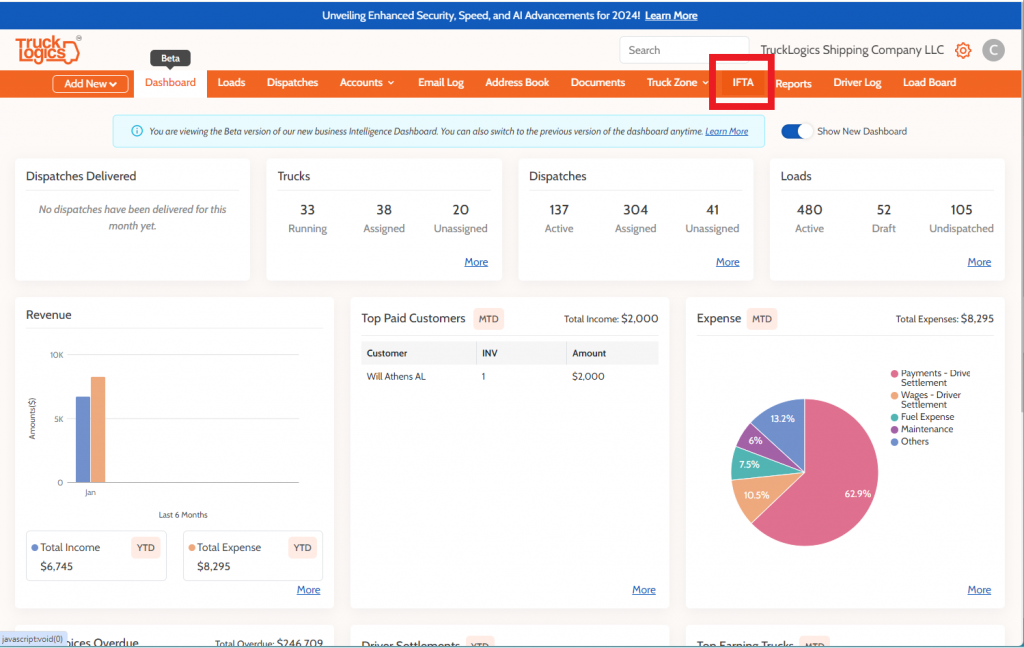Click the Maintenance legend swatch
1024x648 pixels.
click(x=894, y=430)
